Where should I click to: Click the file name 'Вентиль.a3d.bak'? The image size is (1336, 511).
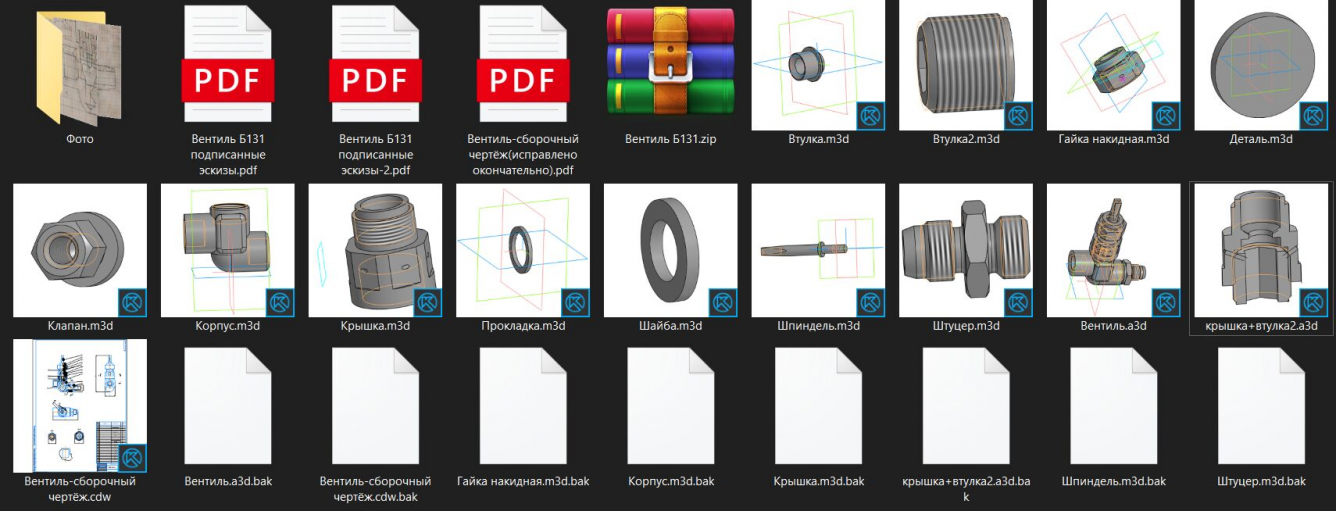coord(228,481)
